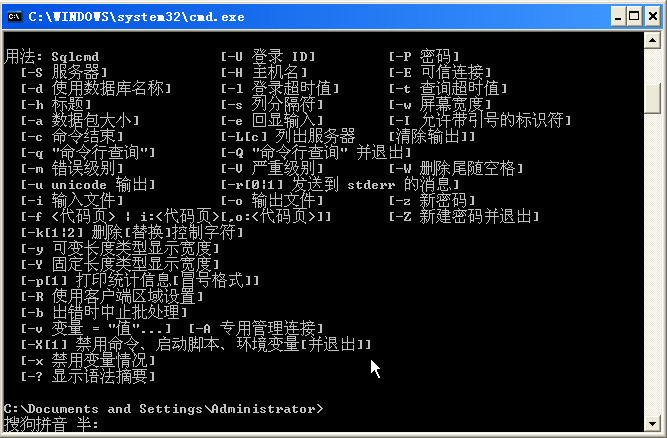Click the [-Z 新建密码并退出] option text

click(x=464, y=216)
